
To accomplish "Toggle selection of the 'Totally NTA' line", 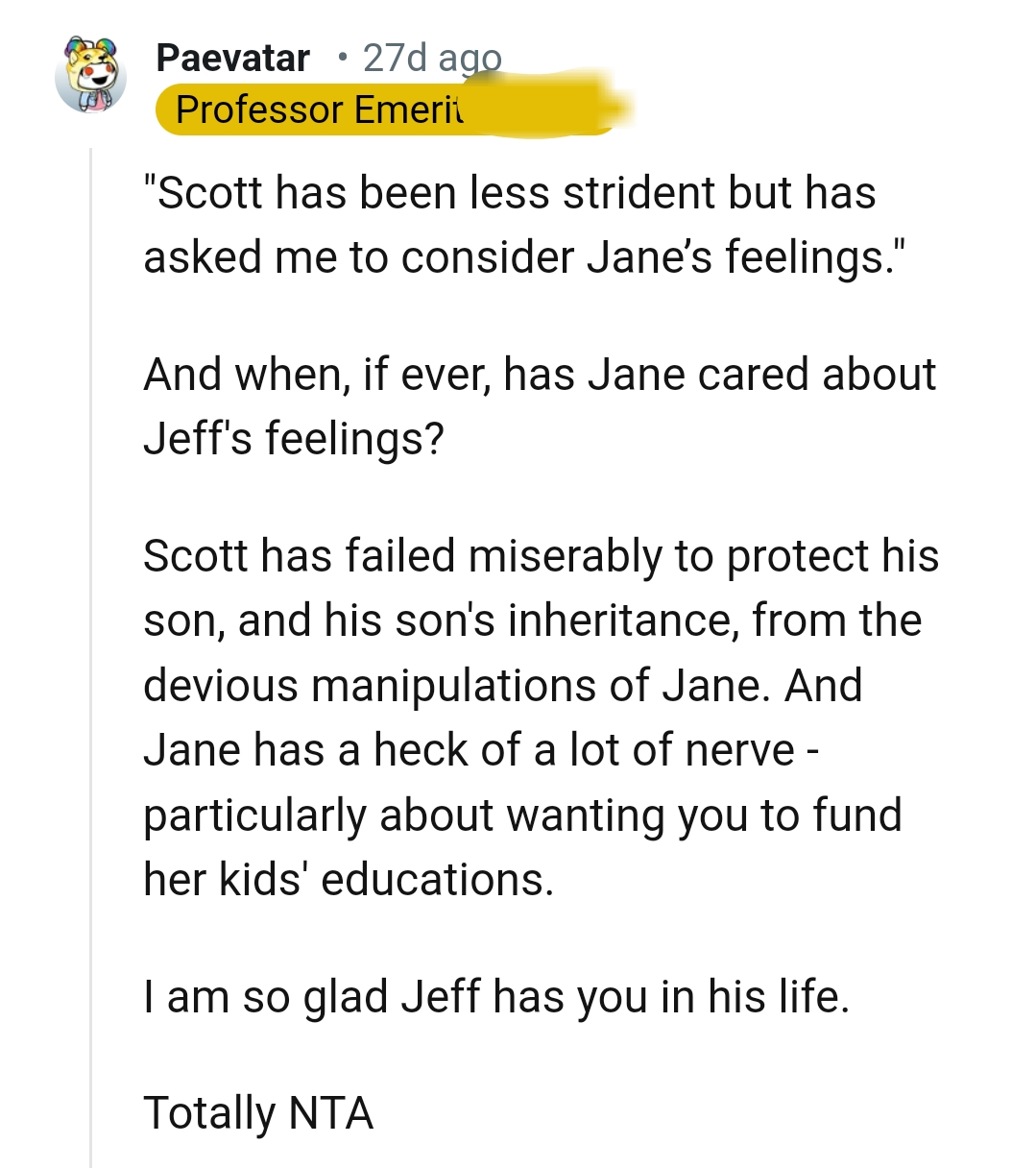I will pos(257,1112).
